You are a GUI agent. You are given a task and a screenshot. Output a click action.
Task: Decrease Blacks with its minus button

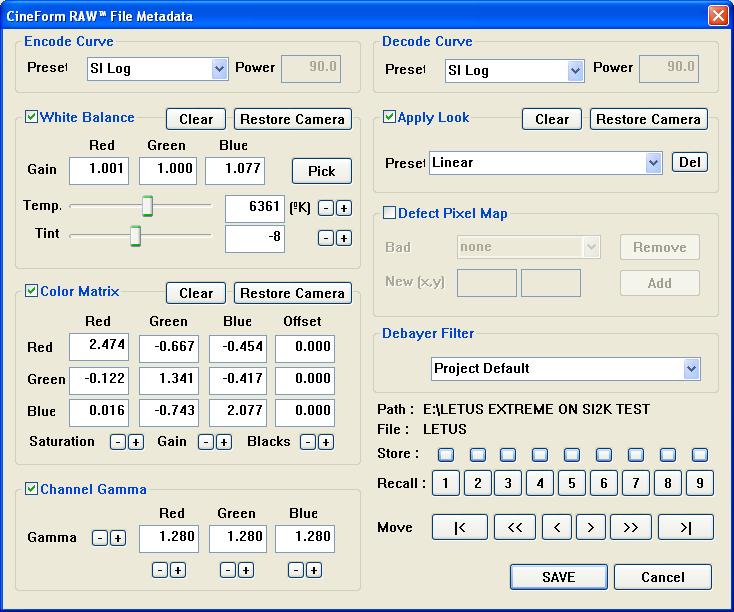(x=308, y=442)
